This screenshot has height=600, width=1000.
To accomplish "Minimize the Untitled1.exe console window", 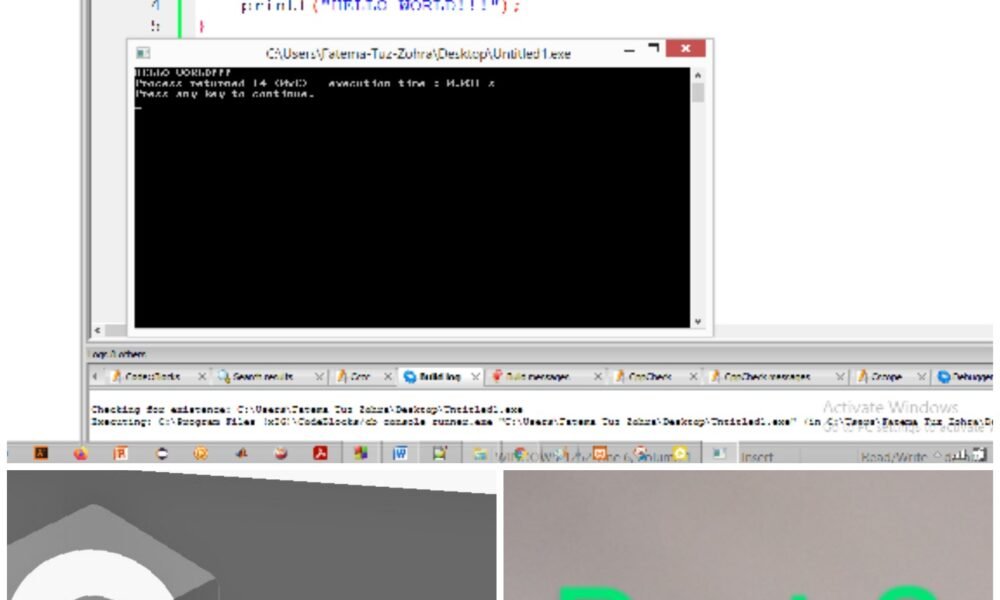I will pyautogui.click(x=629, y=50).
